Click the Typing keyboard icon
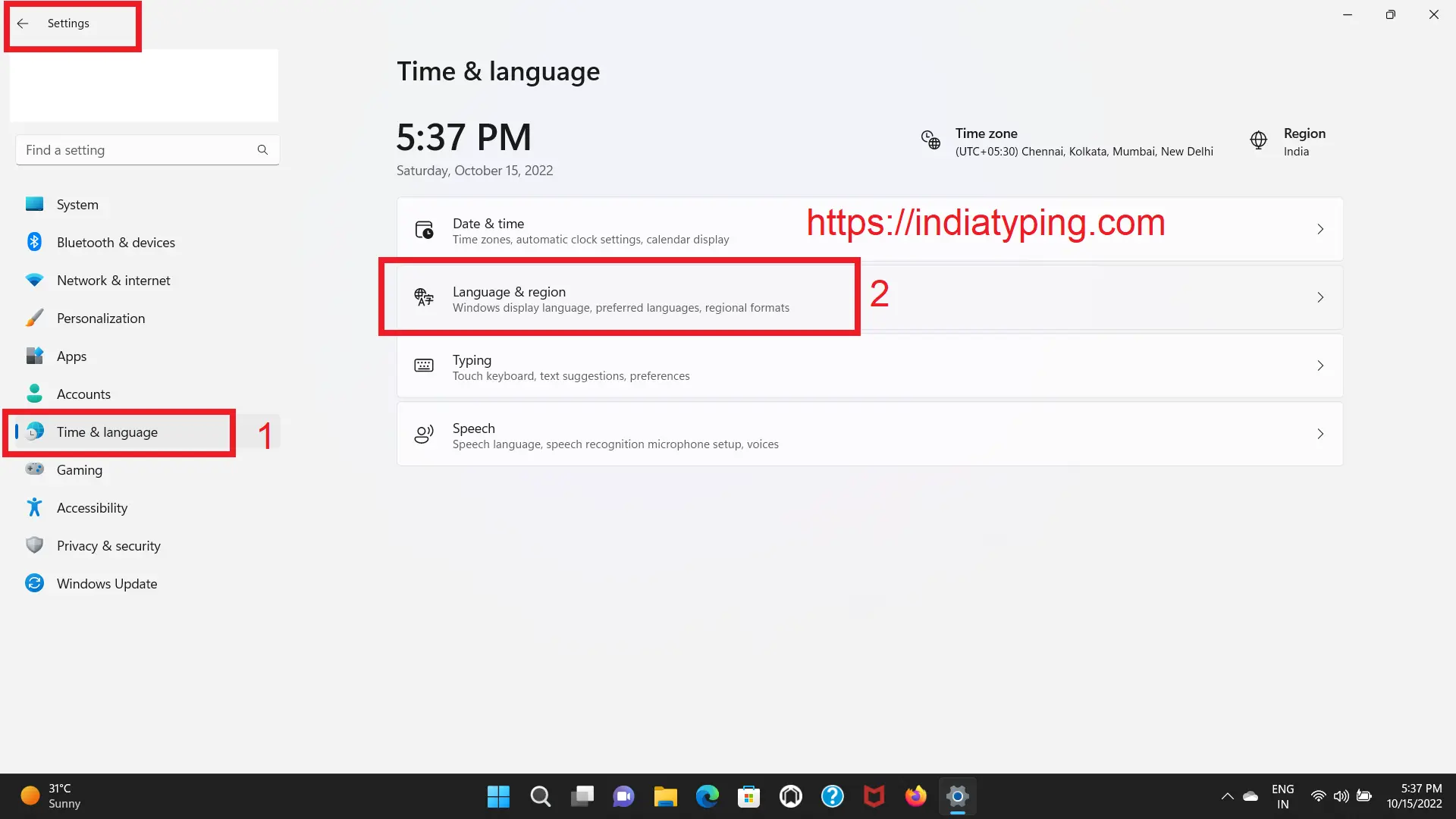This screenshot has width=1456, height=819. pyautogui.click(x=424, y=366)
